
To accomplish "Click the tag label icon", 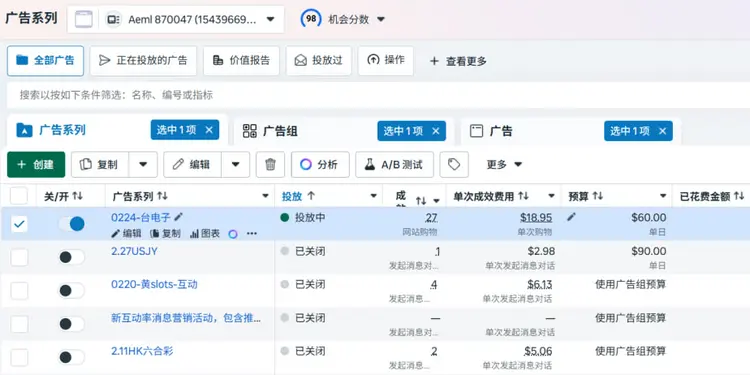I will tap(454, 165).
